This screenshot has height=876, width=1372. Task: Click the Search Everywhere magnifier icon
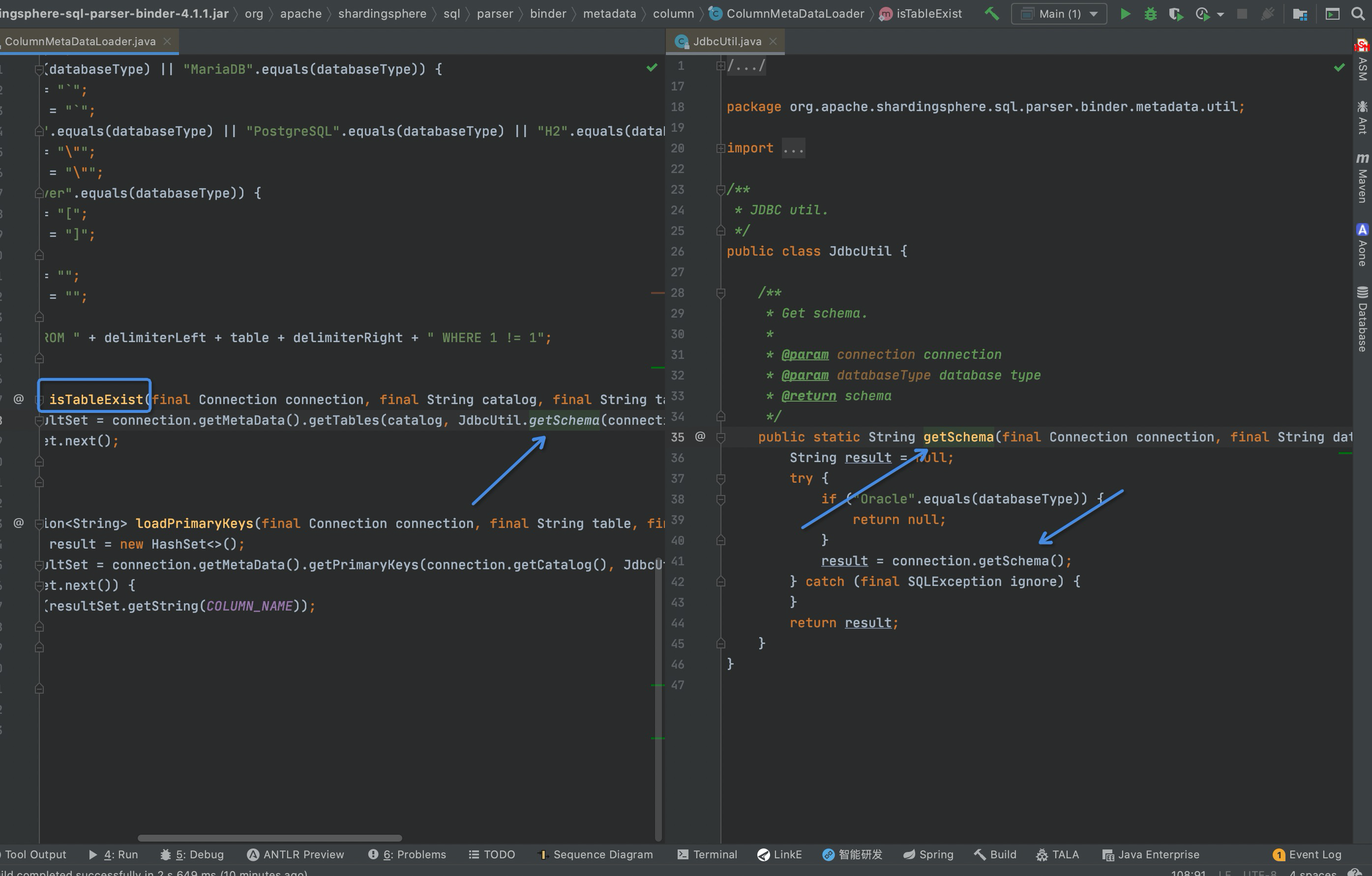point(1358,14)
